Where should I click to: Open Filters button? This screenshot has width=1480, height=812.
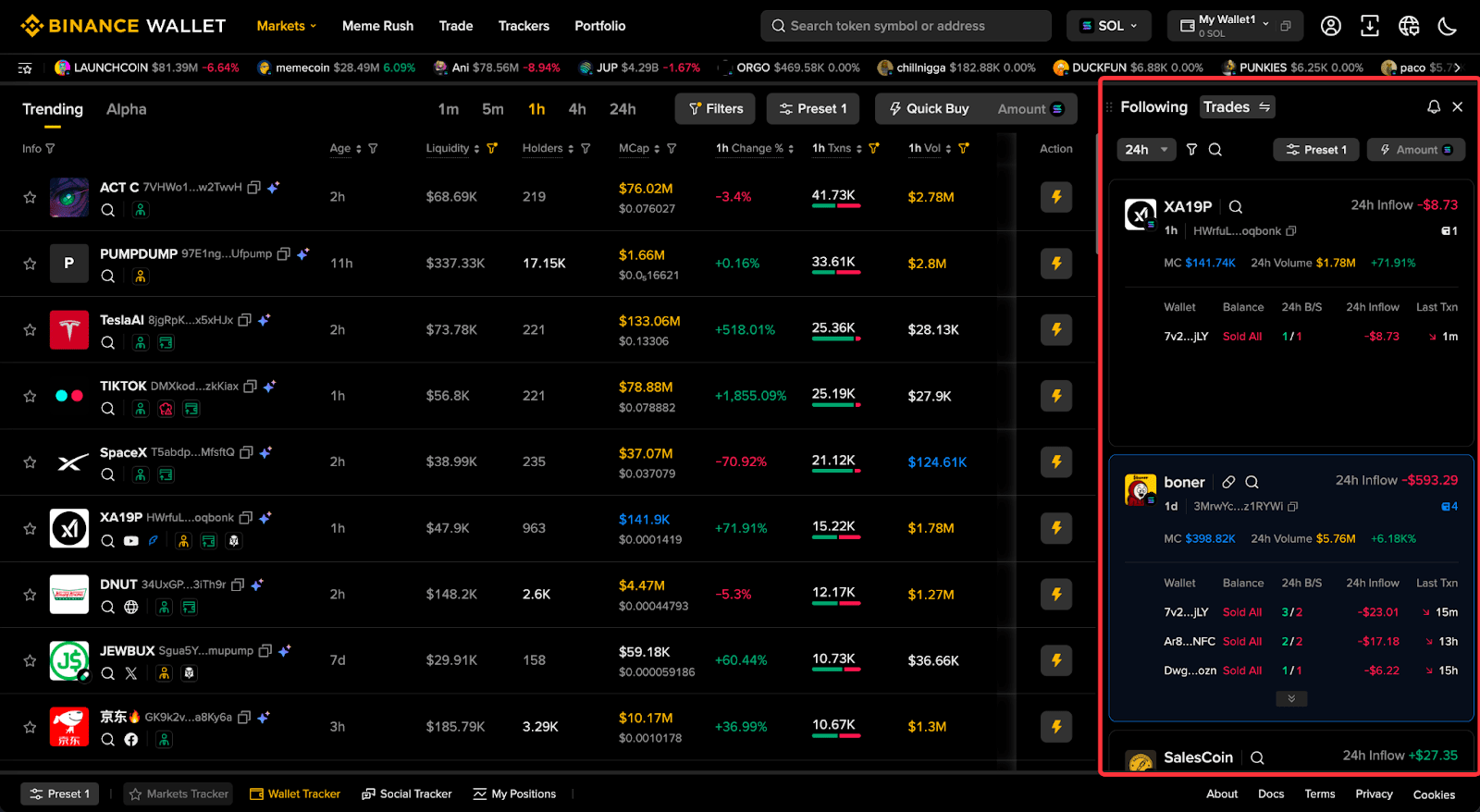715,108
